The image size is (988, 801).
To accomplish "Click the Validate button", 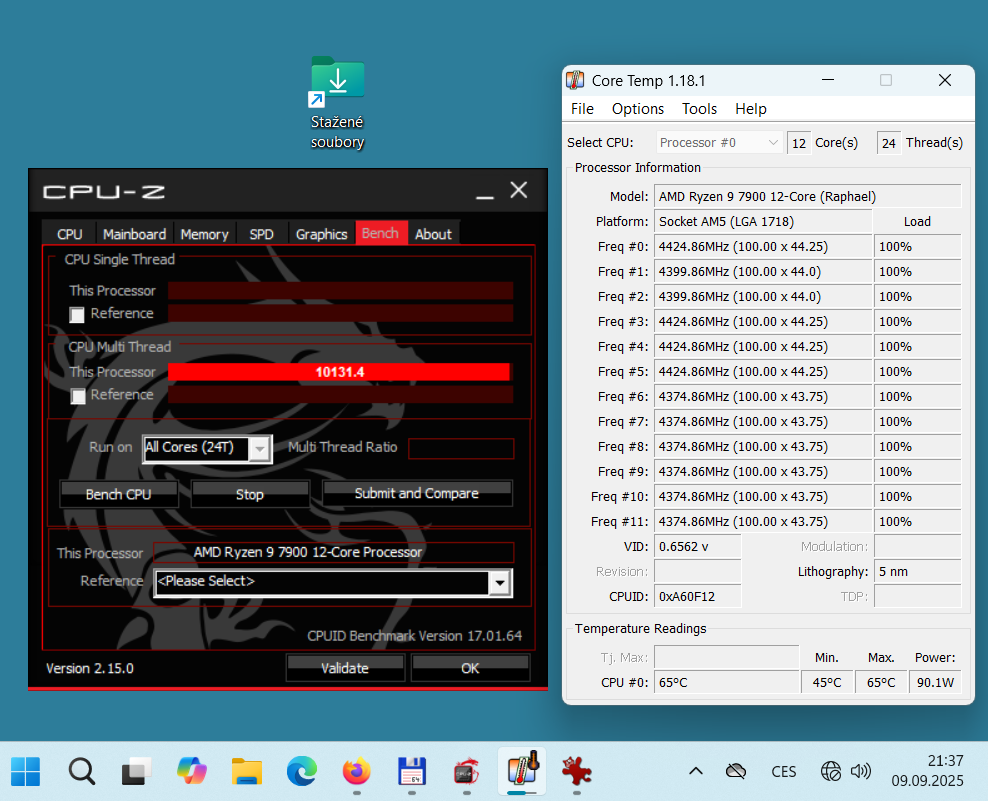I will 345,668.
